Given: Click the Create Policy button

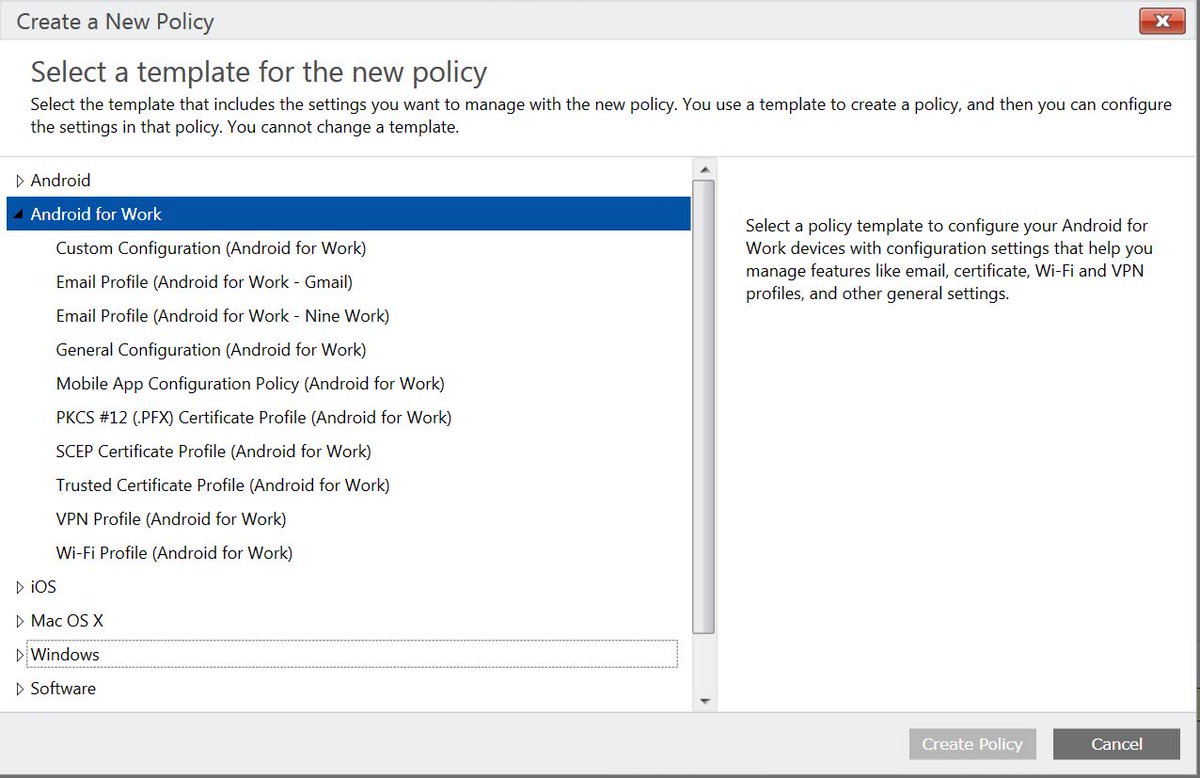Looking at the screenshot, I should [972, 744].
